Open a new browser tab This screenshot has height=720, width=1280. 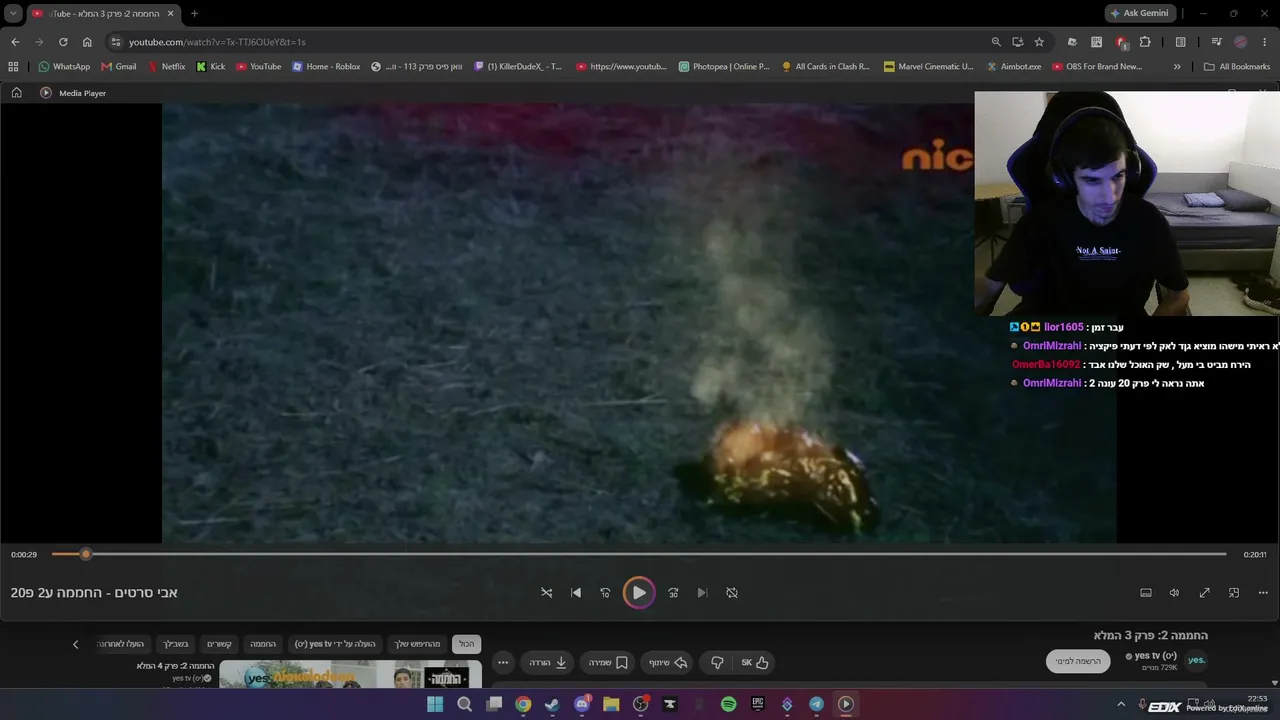[x=194, y=13]
